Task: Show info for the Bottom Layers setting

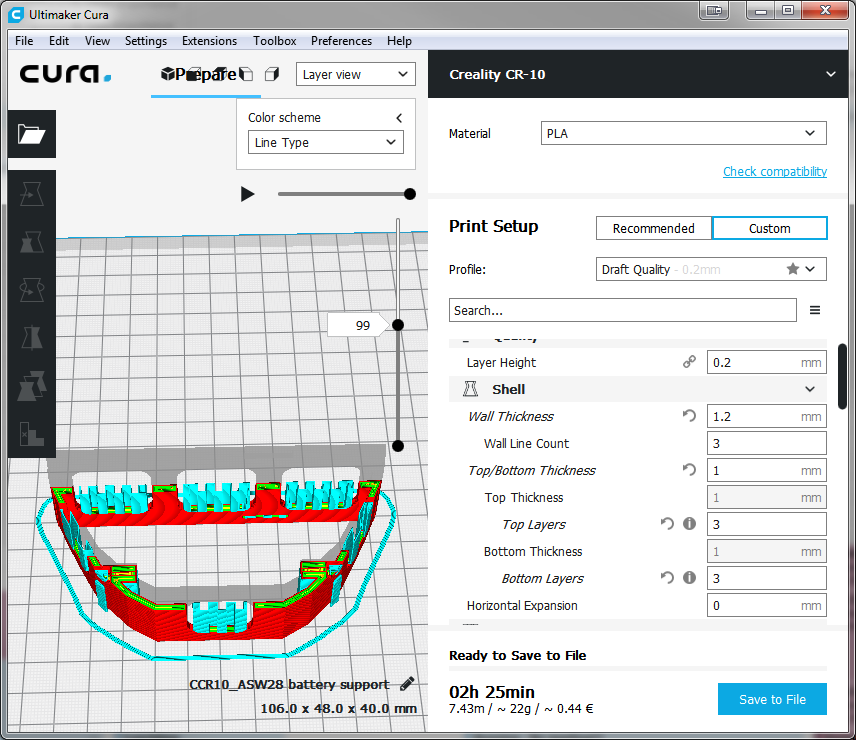Action: [689, 577]
